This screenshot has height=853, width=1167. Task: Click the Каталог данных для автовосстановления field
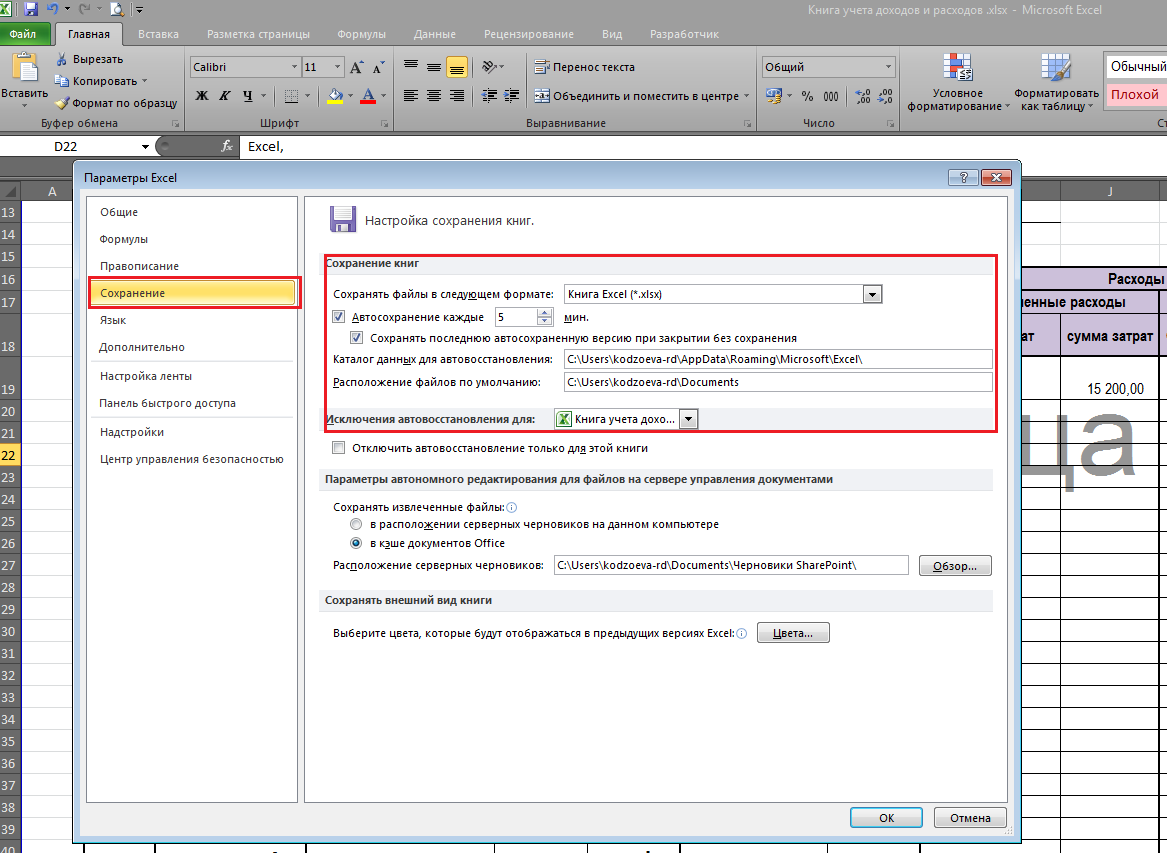pyautogui.click(x=778, y=359)
